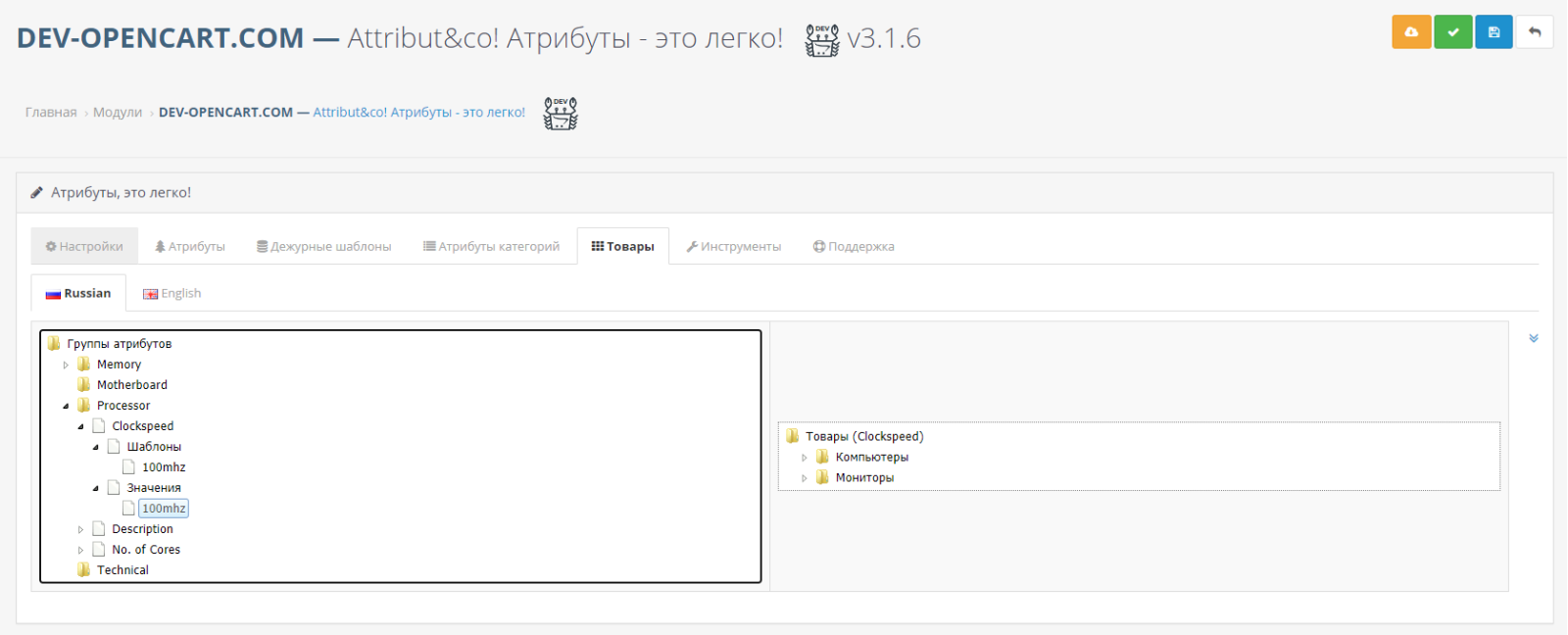The height and width of the screenshot is (635, 1568).
Task: Go to Главная breadcrumb link
Action: (x=51, y=113)
